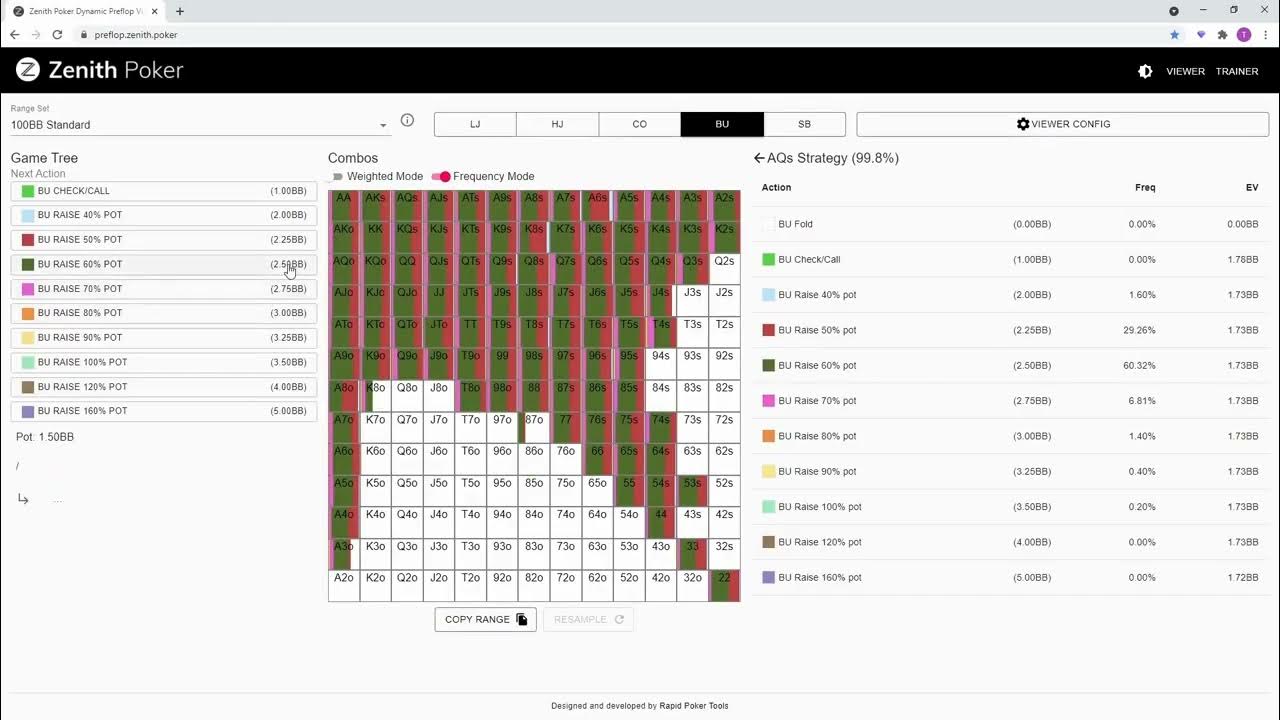
Task: Open a new browser tab with plus icon
Action: (x=180, y=11)
